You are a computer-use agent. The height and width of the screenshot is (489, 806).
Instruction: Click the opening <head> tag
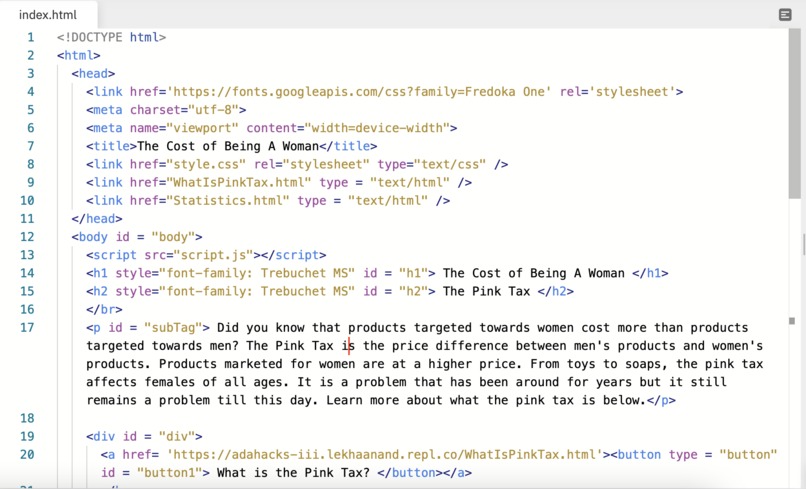[x=93, y=74]
